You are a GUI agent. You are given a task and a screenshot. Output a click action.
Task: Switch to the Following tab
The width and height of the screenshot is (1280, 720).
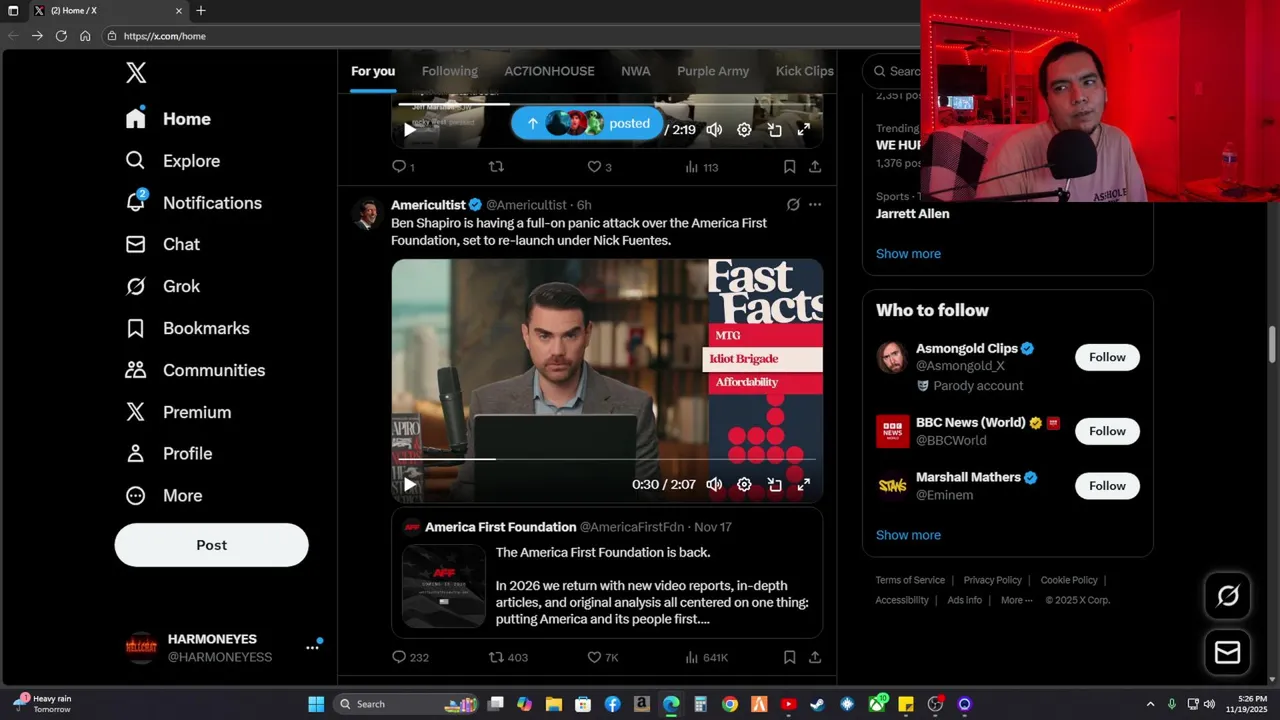(x=449, y=71)
